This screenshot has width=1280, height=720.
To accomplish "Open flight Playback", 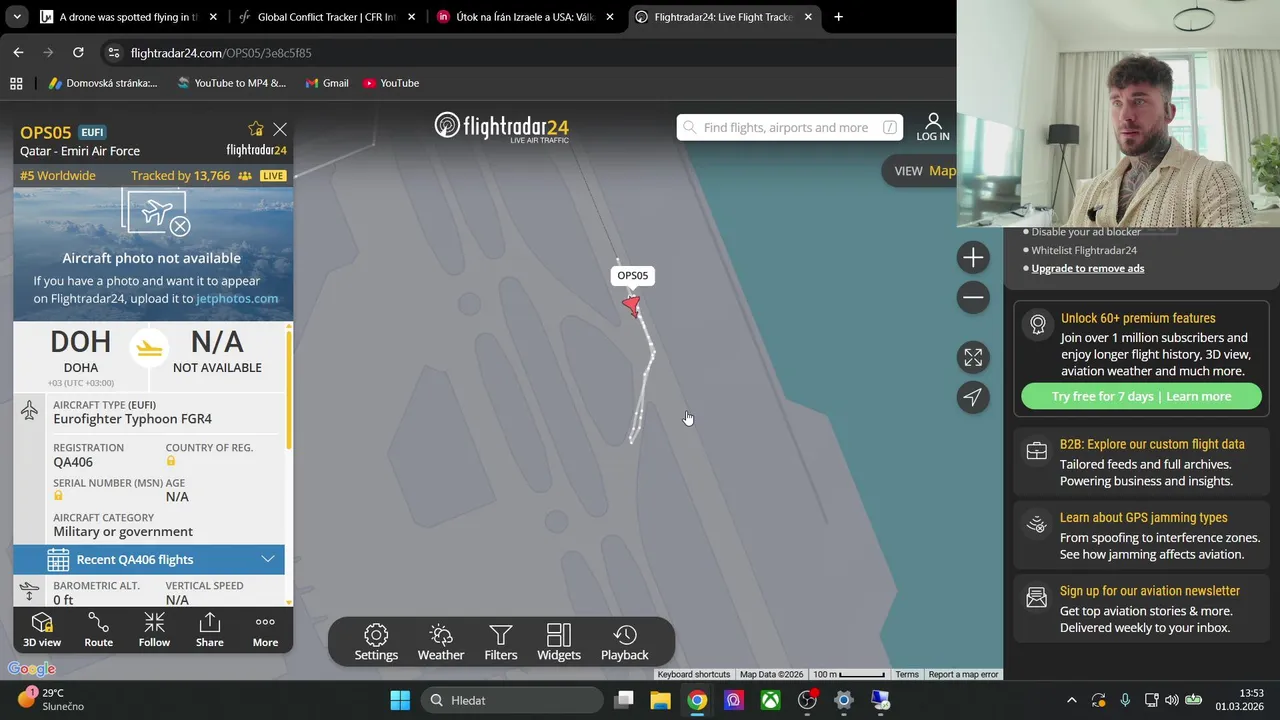I will pos(625,642).
